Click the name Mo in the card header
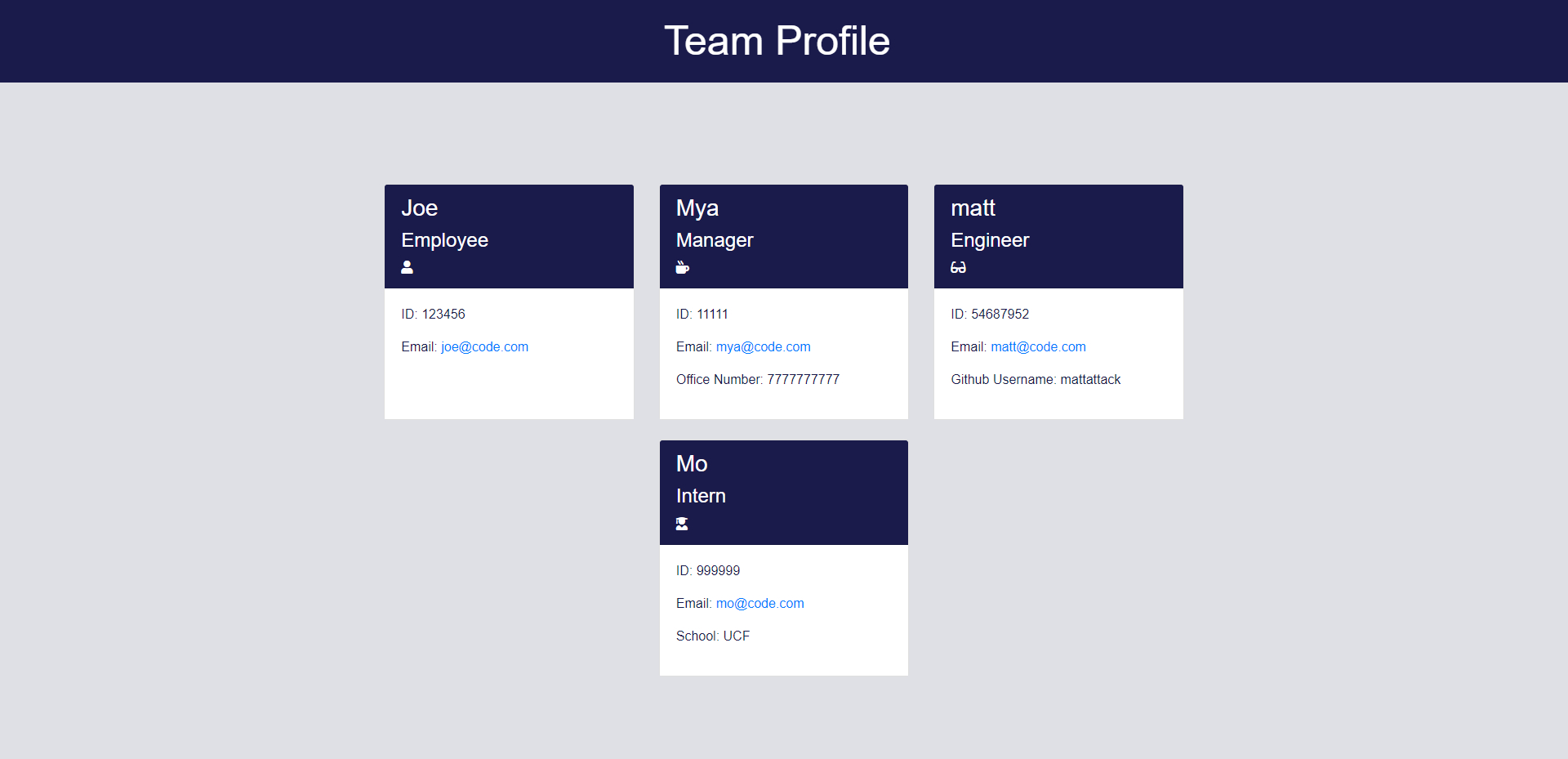 pos(691,464)
